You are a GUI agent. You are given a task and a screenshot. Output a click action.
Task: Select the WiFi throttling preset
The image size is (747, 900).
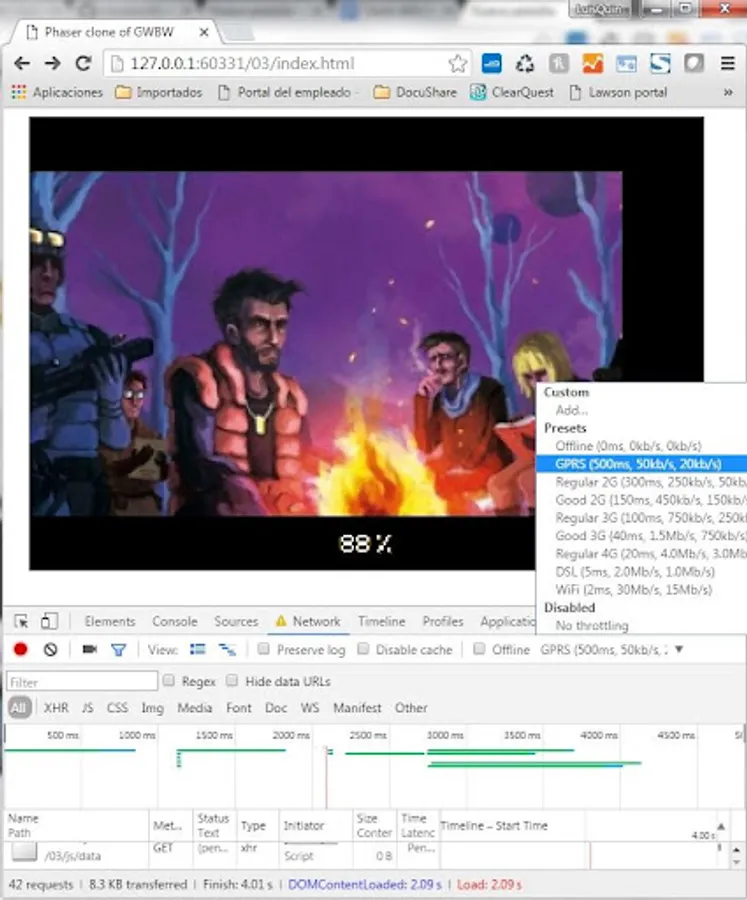(641, 589)
